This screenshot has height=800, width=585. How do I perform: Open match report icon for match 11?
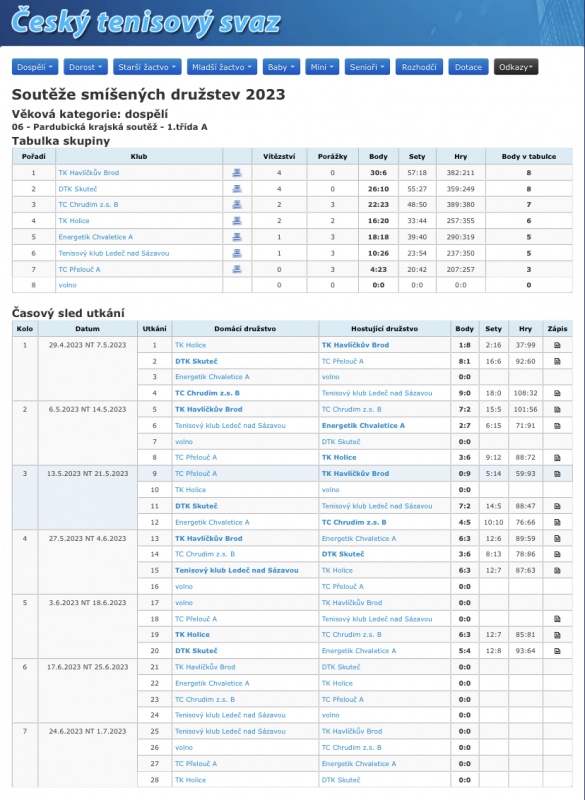[x=557, y=506]
